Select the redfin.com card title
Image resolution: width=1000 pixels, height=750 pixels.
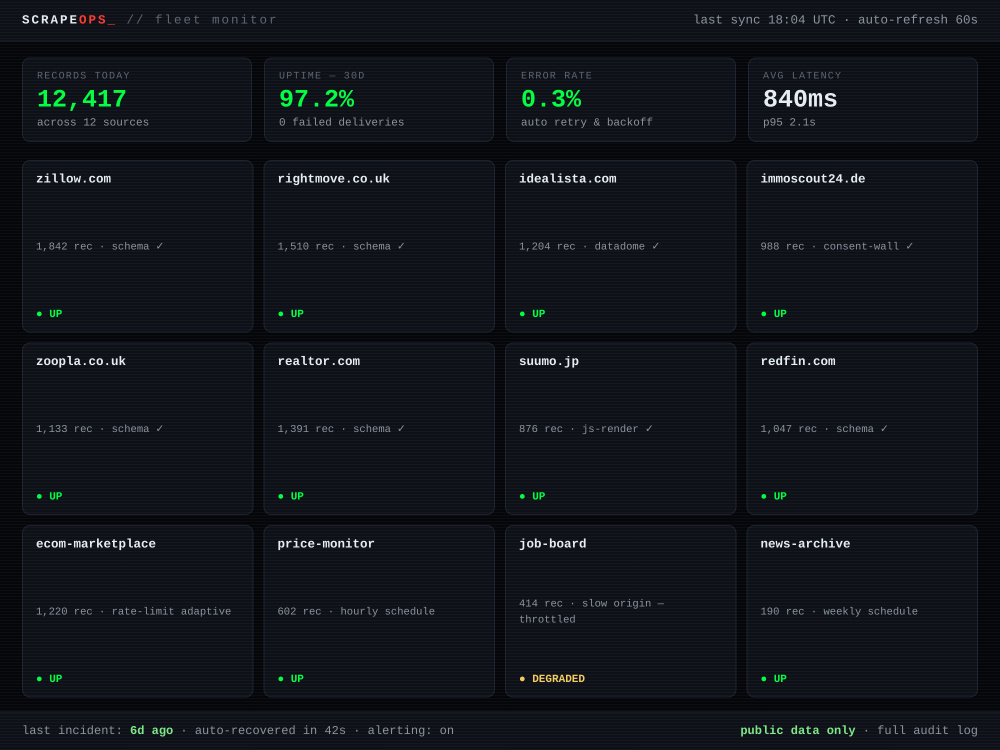(x=798, y=361)
